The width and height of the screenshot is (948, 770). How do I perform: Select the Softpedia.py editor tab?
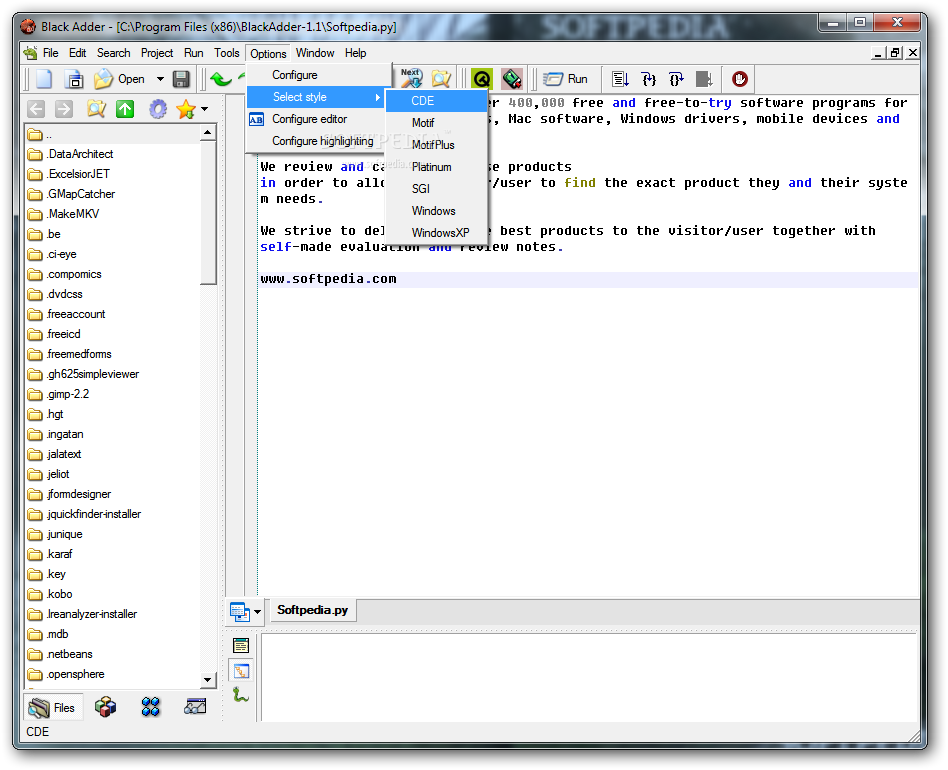(313, 610)
